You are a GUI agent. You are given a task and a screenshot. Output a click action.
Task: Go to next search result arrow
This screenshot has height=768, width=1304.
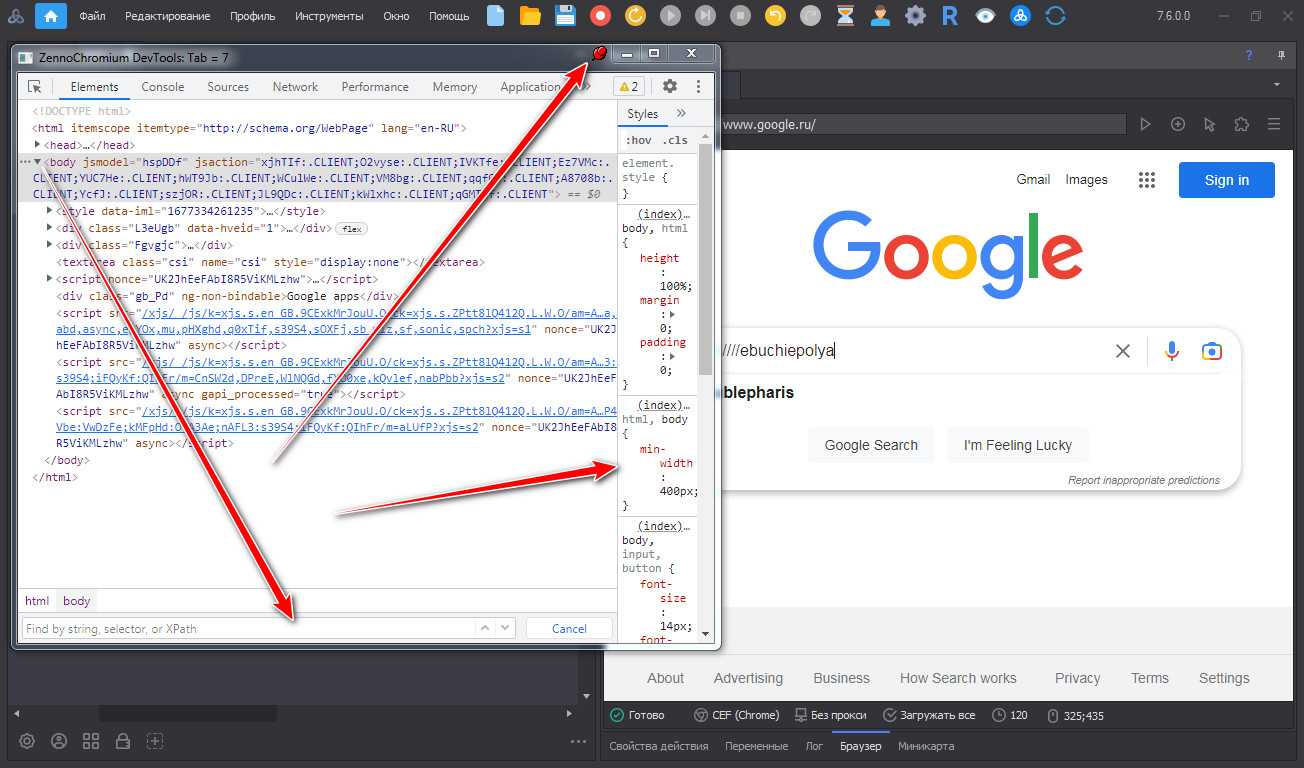[x=505, y=629]
